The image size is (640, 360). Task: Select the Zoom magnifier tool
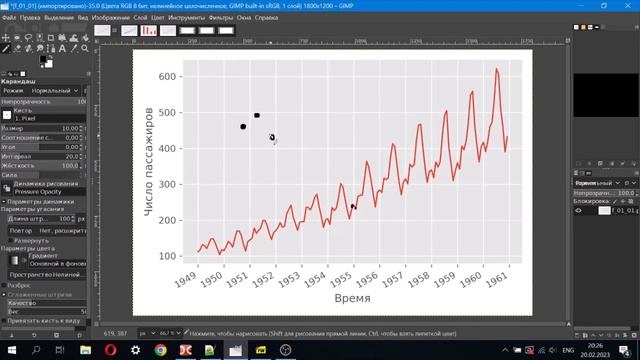tap(85, 49)
